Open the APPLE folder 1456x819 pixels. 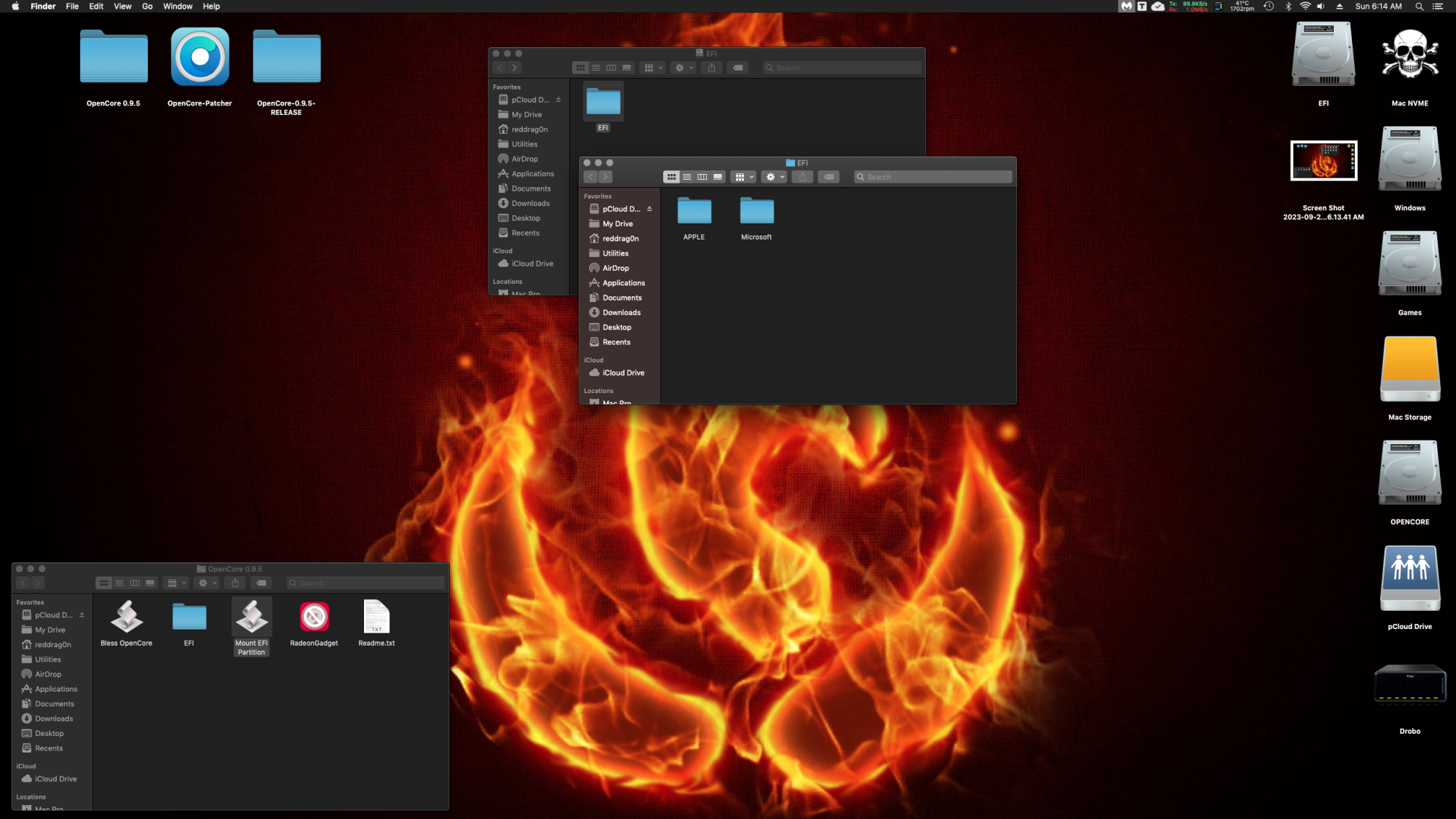coord(694,212)
